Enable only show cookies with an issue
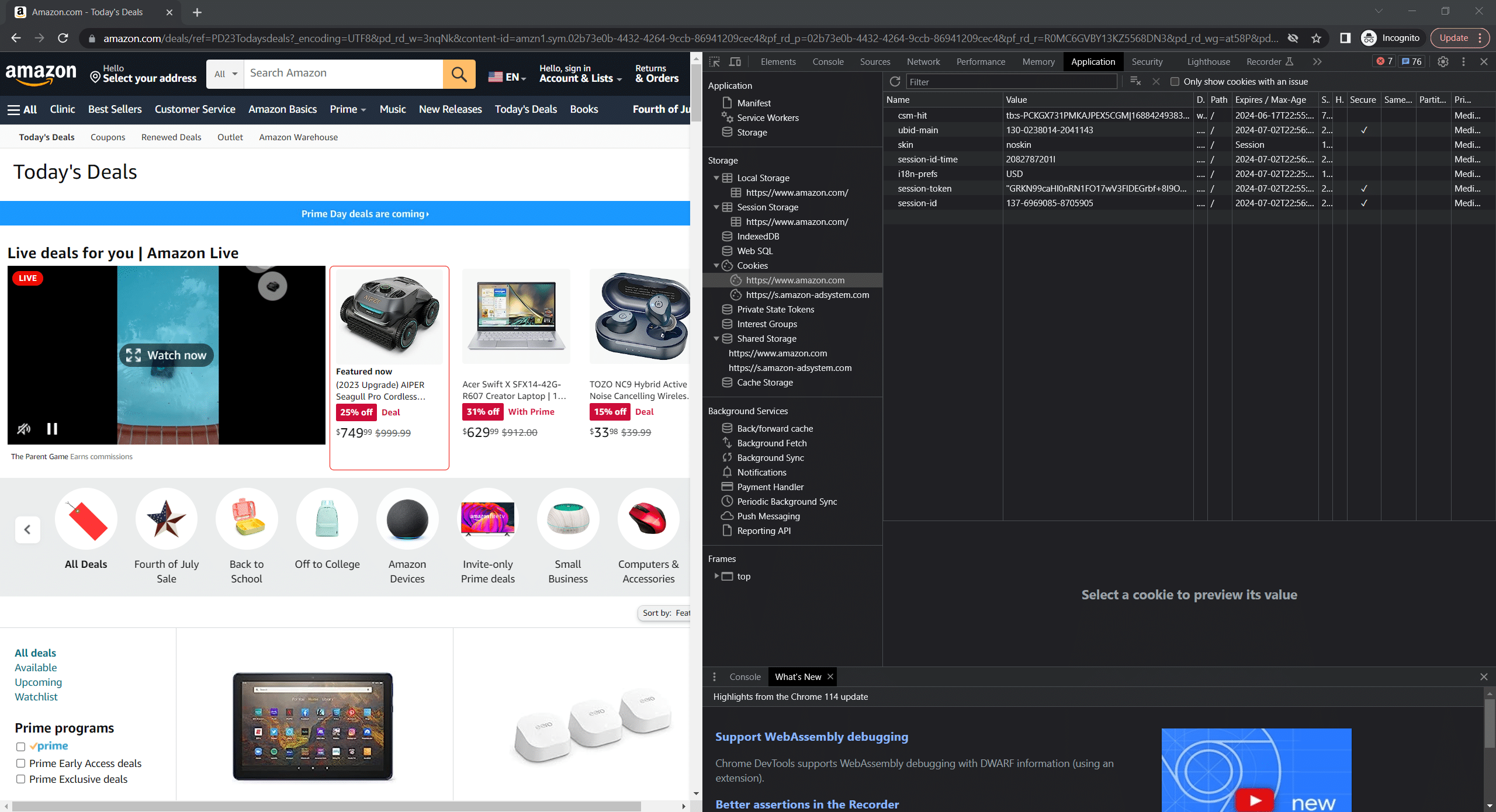This screenshot has width=1496, height=812. [x=1175, y=82]
